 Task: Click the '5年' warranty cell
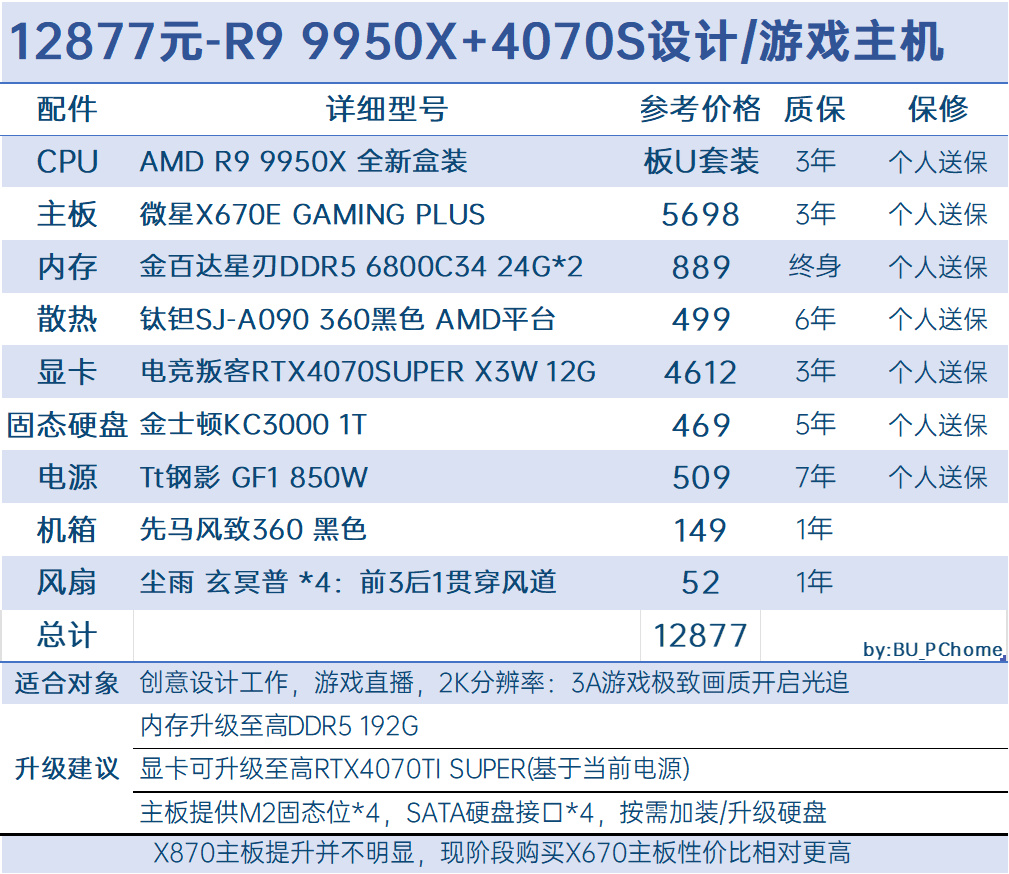(x=815, y=425)
